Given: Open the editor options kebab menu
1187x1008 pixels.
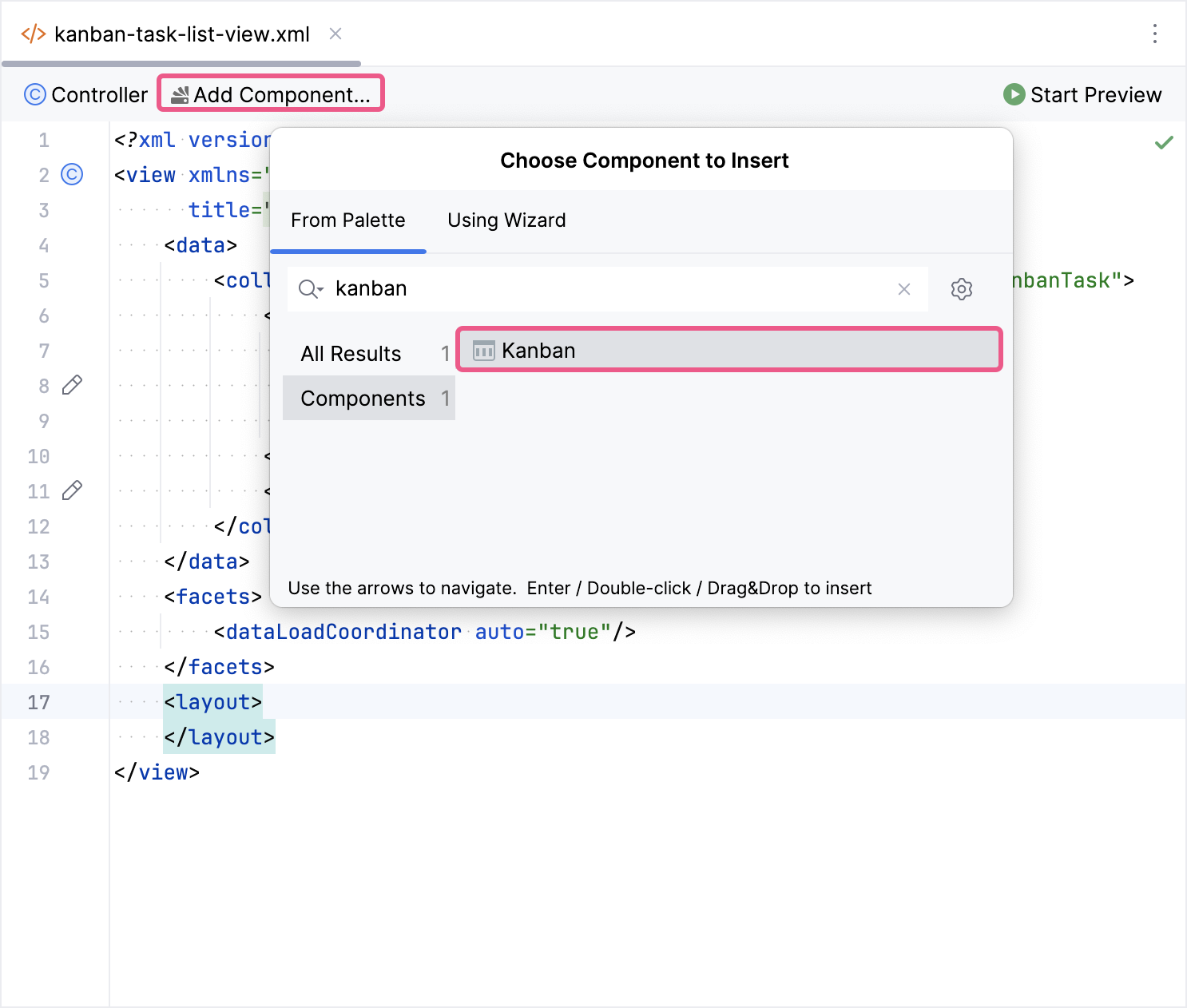Looking at the screenshot, I should coord(1155,34).
